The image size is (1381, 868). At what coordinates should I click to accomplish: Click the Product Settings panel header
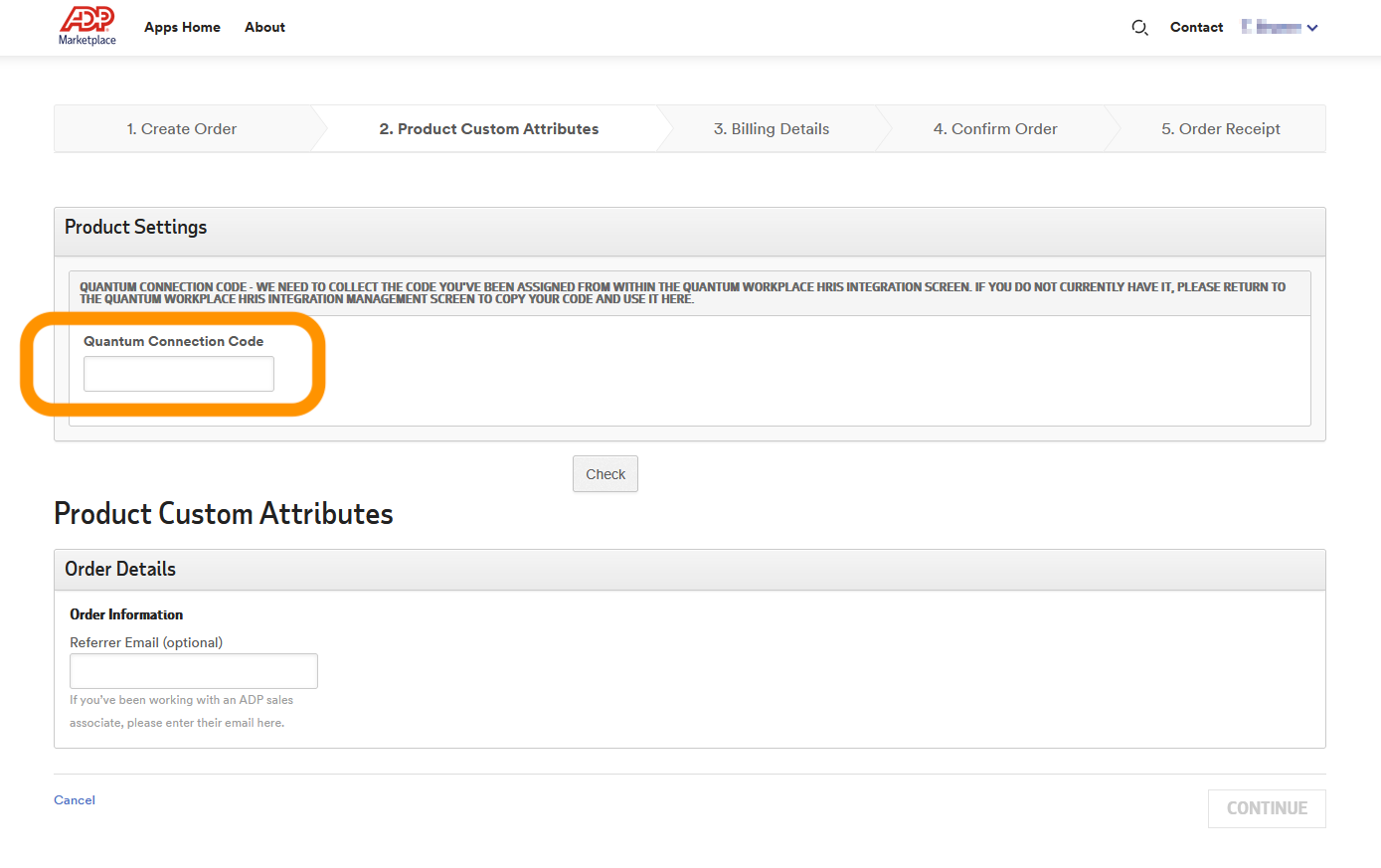[x=690, y=232]
